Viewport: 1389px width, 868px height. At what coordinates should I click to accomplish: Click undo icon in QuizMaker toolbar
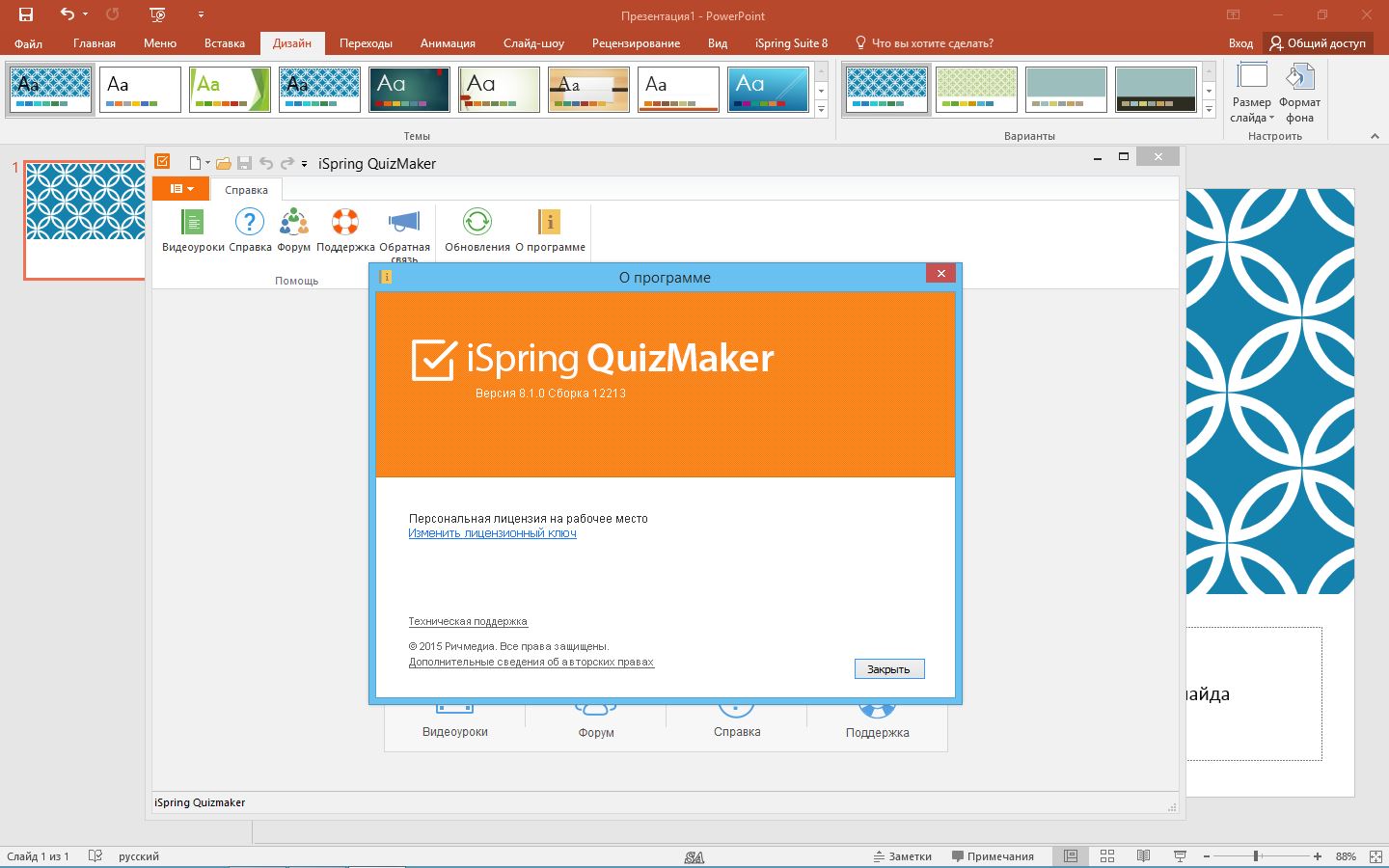[266, 163]
